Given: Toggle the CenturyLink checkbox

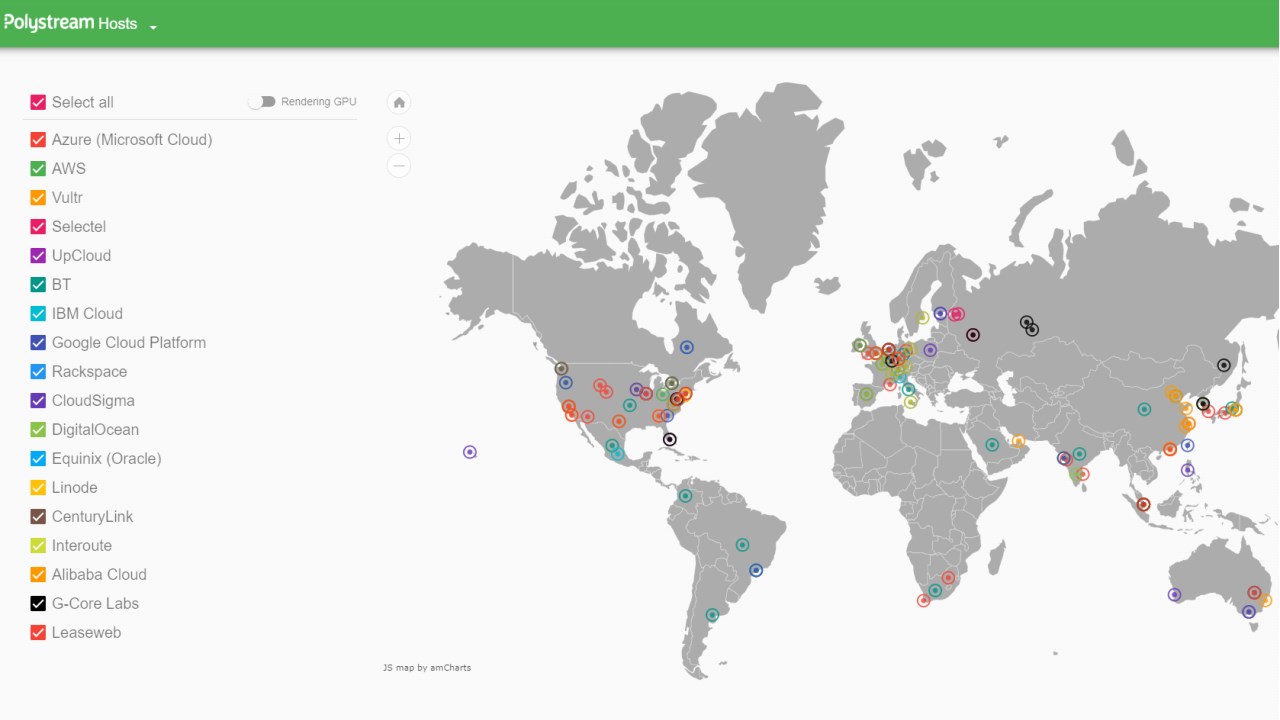Looking at the screenshot, I should [x=38, y=517].
